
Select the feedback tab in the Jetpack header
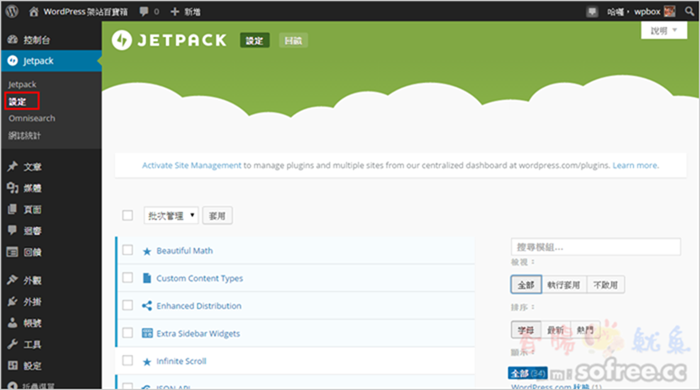click(293, 41)
